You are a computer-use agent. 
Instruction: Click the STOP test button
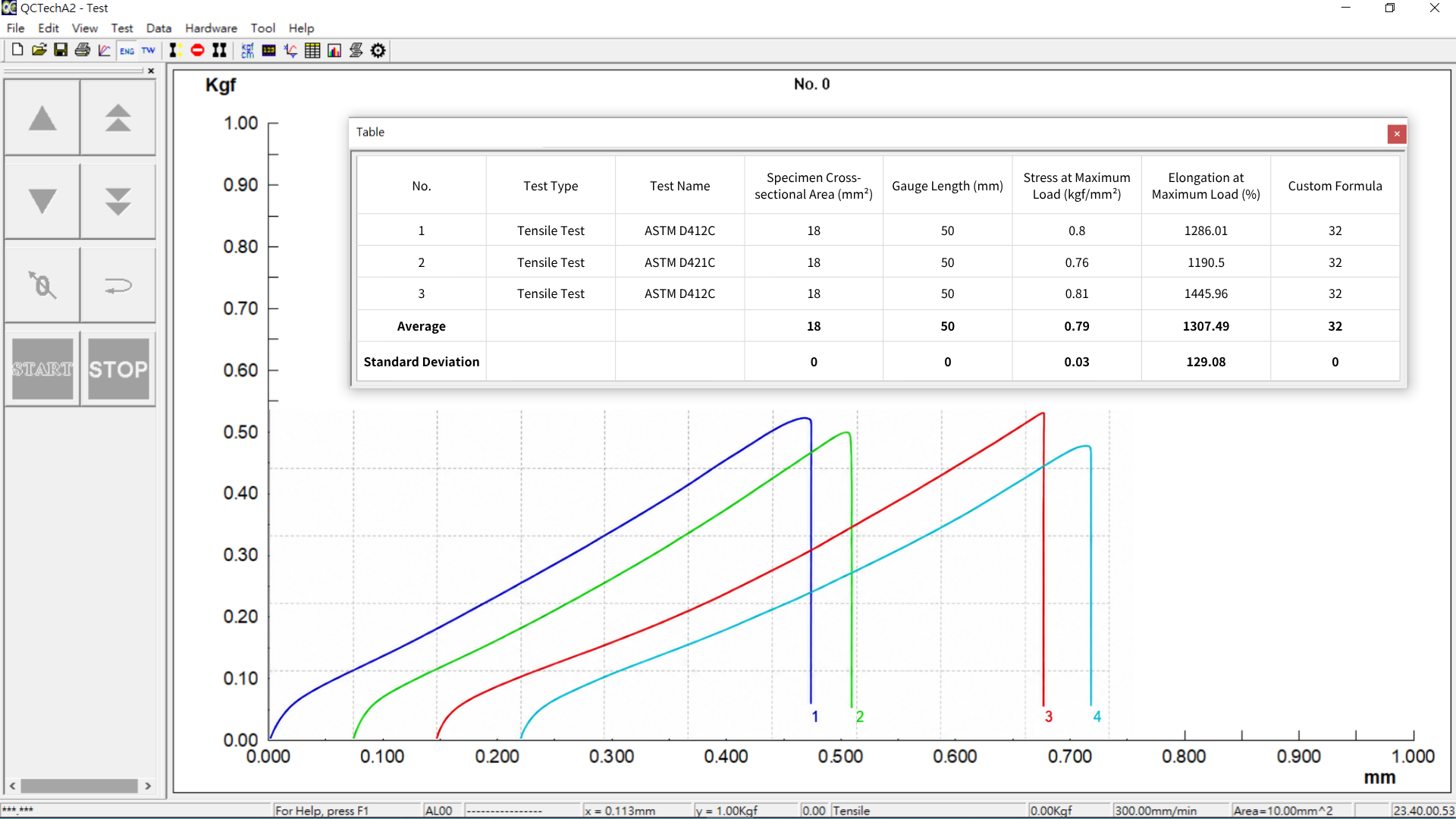click(118, 369)
